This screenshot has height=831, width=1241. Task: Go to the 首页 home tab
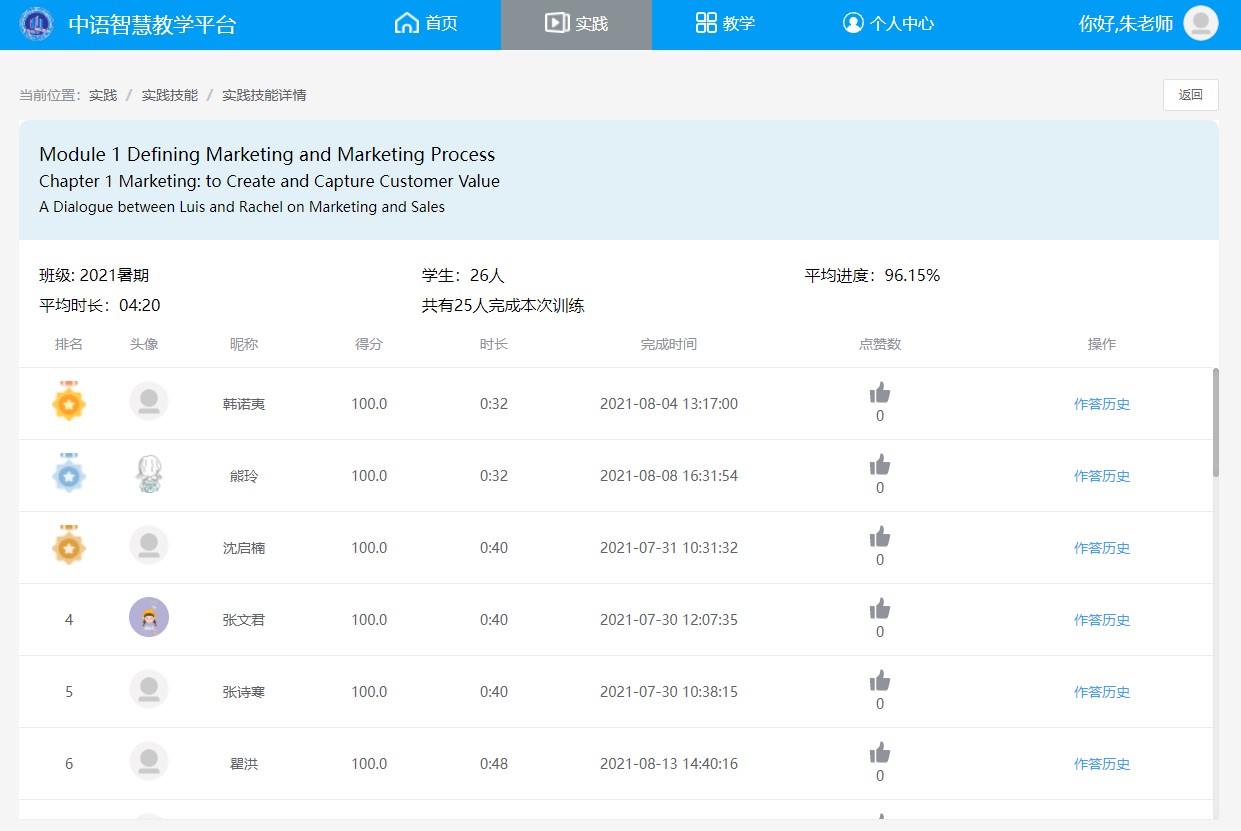427,23
